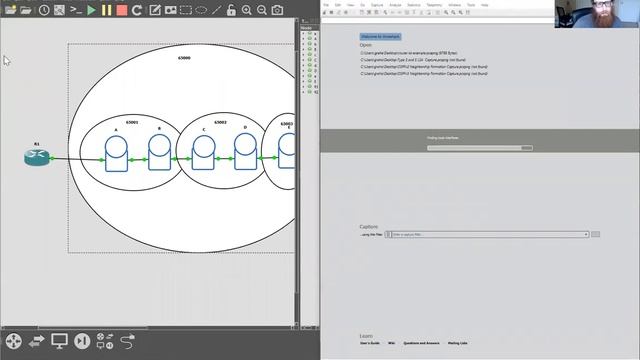
Task: Select node A in the topology
Action: point(116,153)
